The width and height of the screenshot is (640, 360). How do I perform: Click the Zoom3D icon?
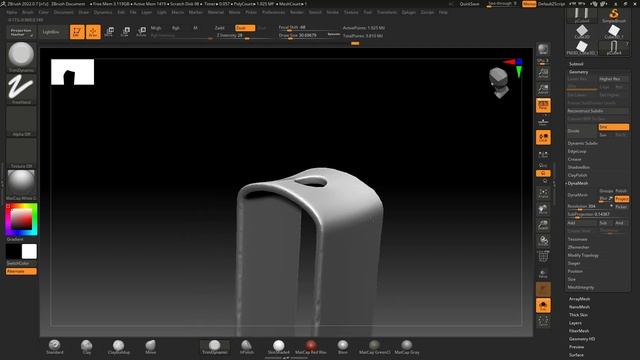543,225
